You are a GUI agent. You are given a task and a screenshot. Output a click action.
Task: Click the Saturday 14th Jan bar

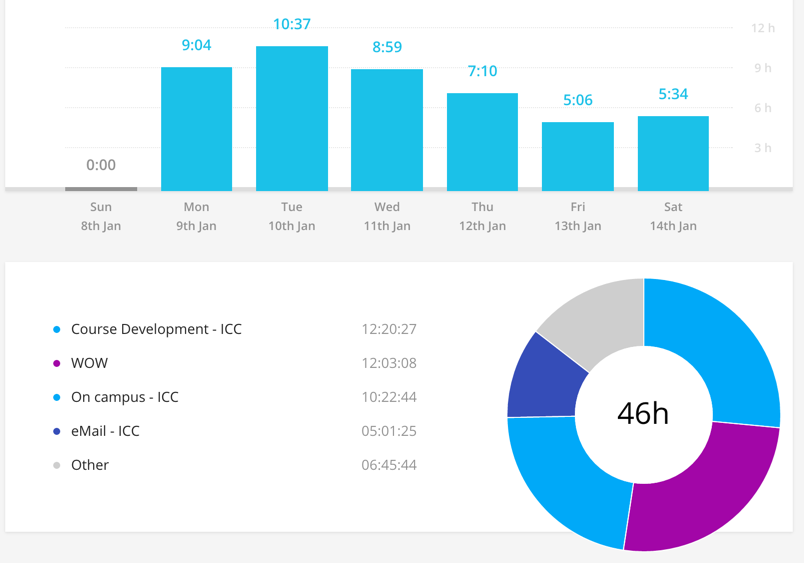(x=673, y=153)
